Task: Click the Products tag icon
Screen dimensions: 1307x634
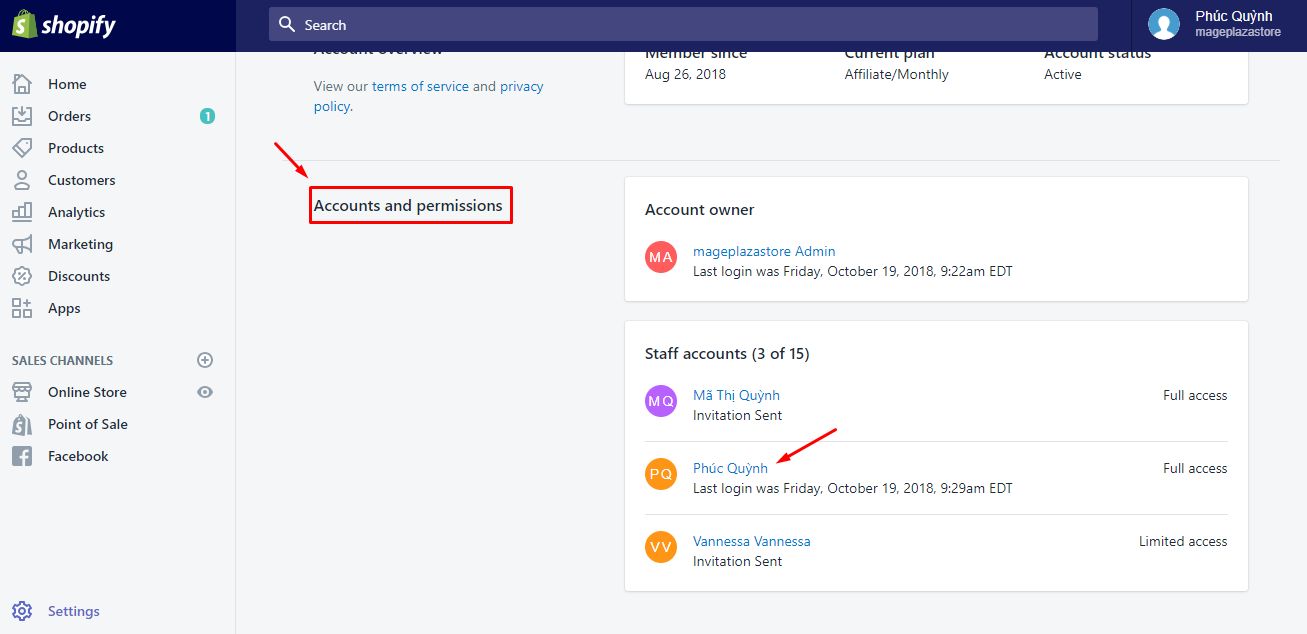Action: (22, 148)
